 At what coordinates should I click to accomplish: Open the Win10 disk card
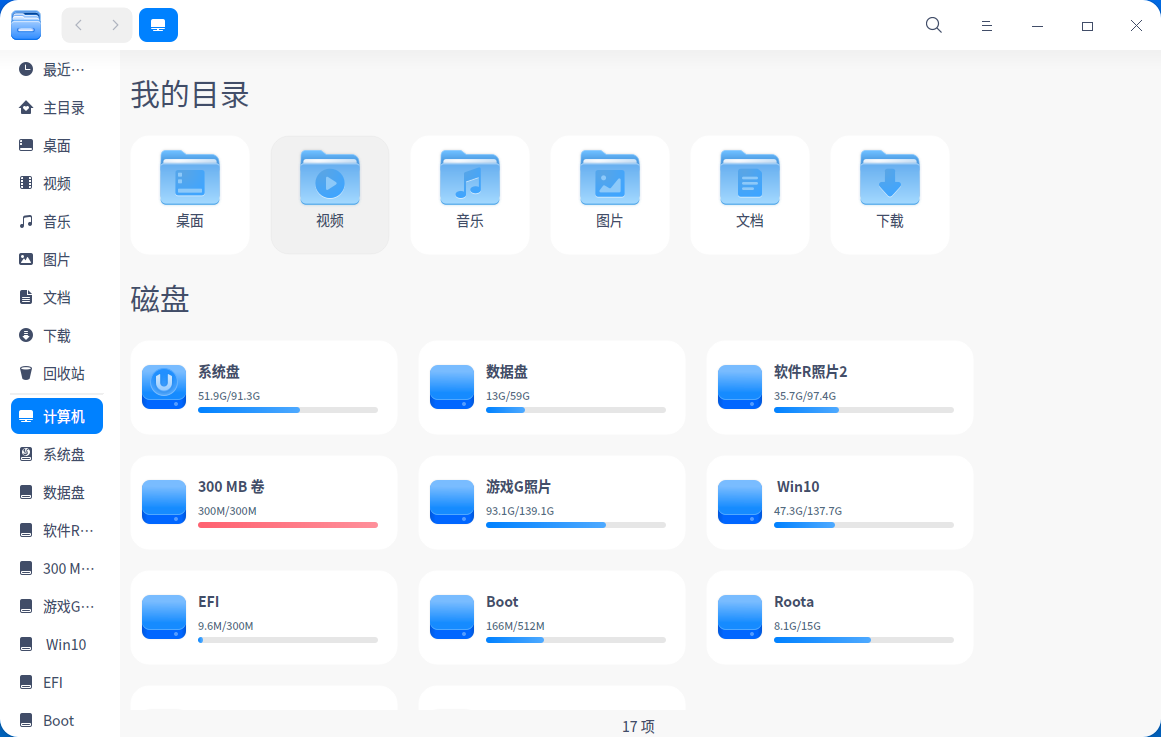[838, 502]
